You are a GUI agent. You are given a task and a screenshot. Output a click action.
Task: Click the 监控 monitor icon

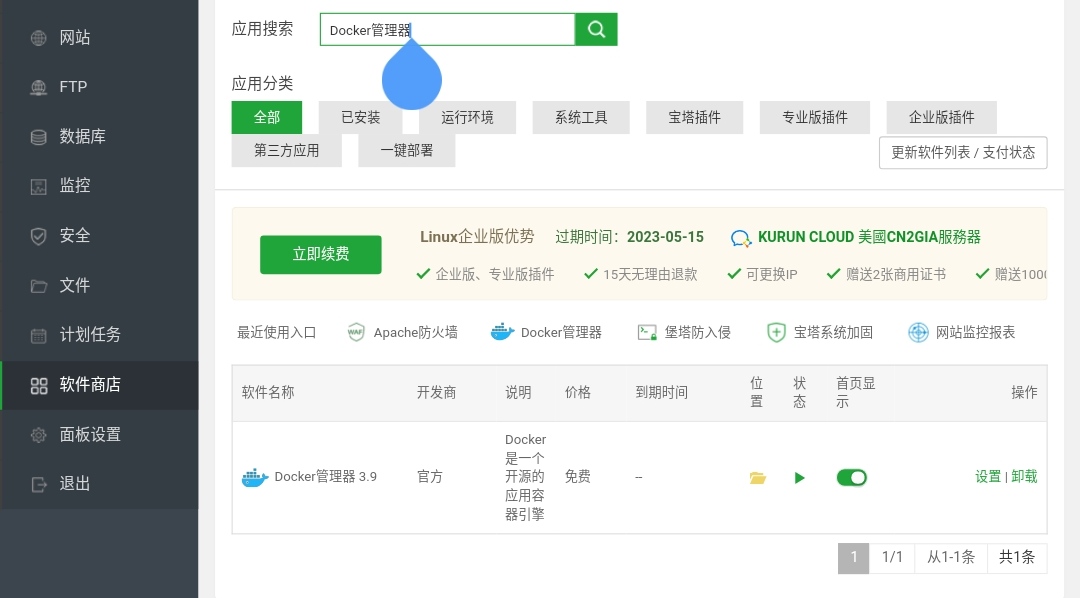pyautogui.click(x=39, y=186)
